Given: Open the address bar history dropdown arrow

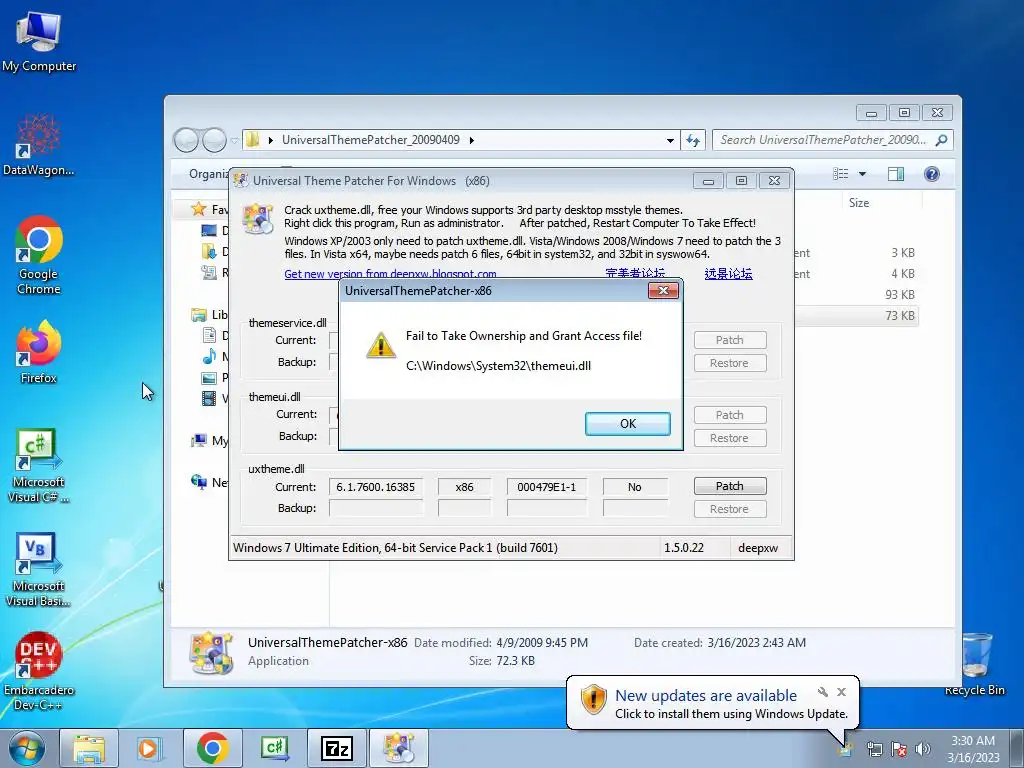Looking at the screenshot, I should 670,140.
